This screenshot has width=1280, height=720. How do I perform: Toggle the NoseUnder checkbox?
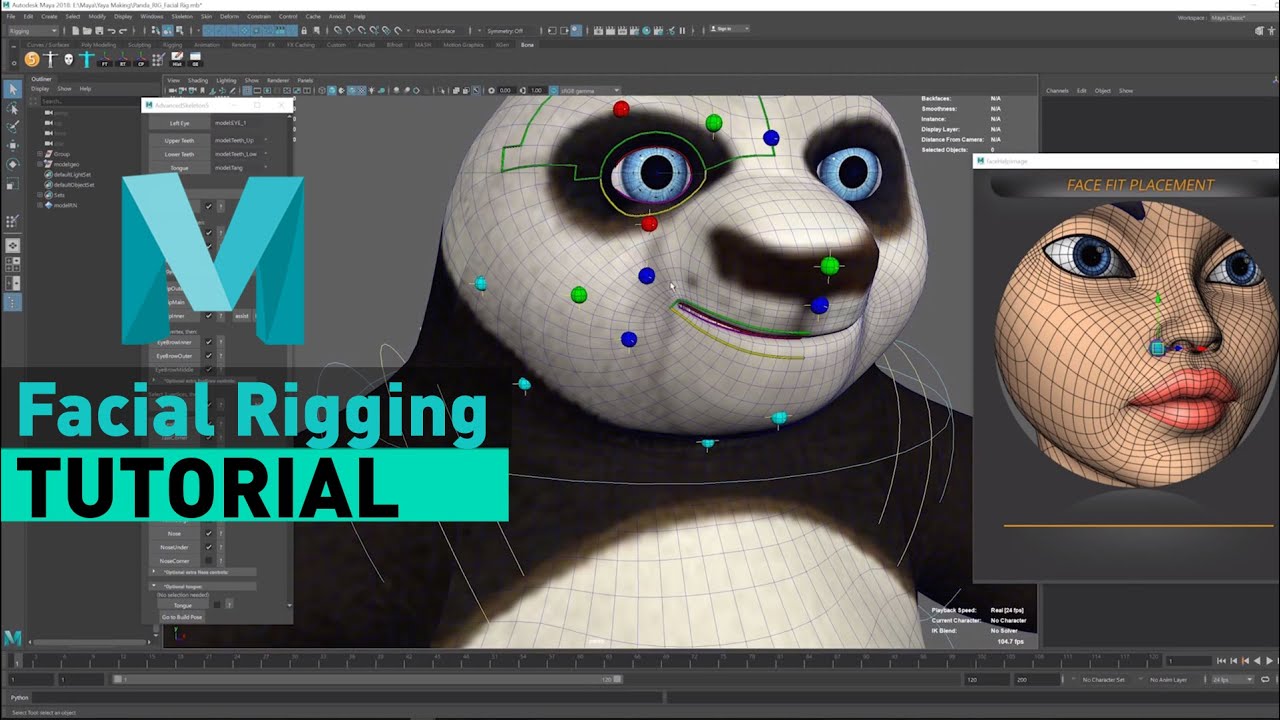209,547
